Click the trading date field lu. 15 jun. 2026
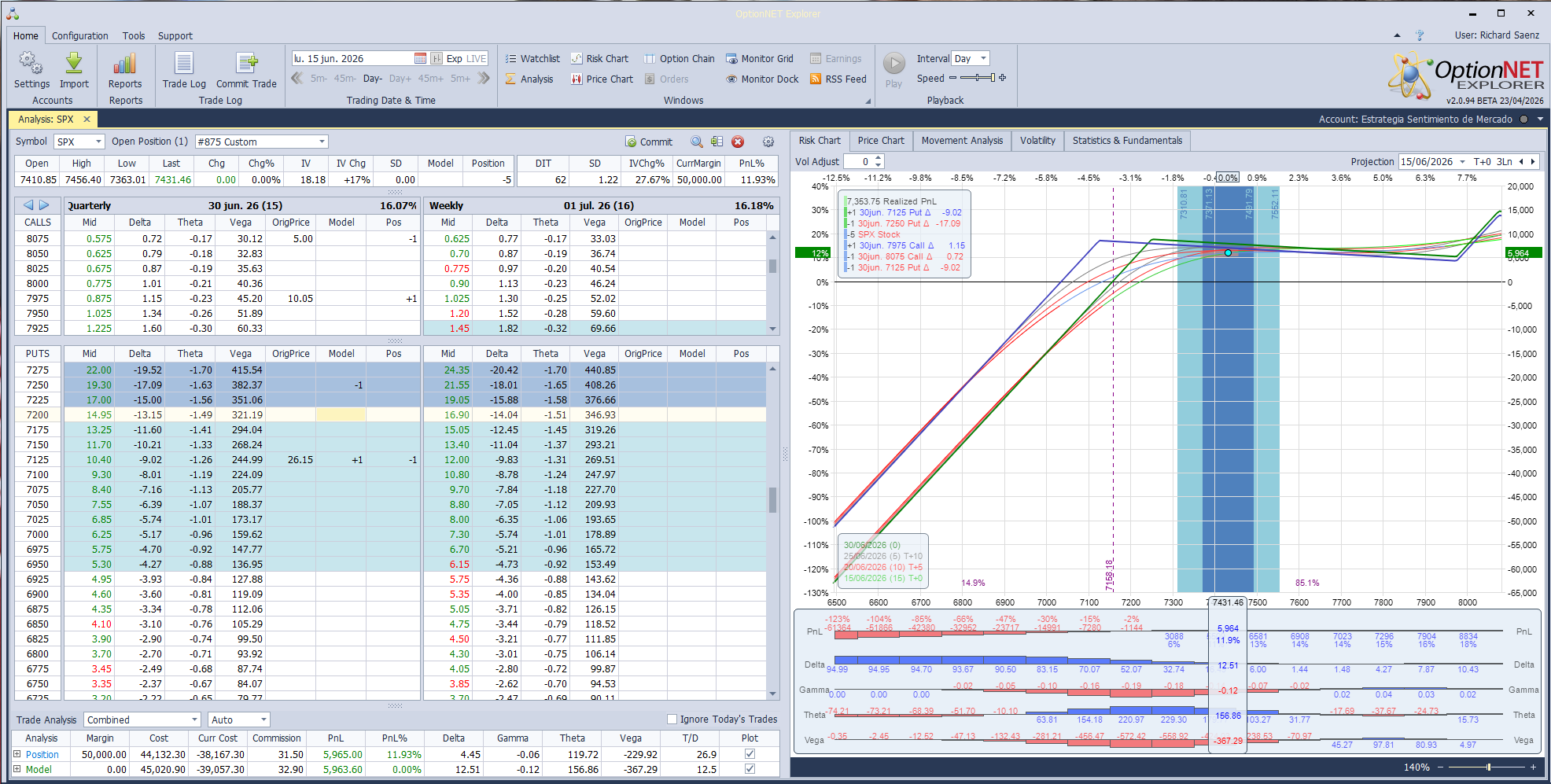Image resolution: width=1551 pixels, height=784 pixels. [x=352, y=58]
